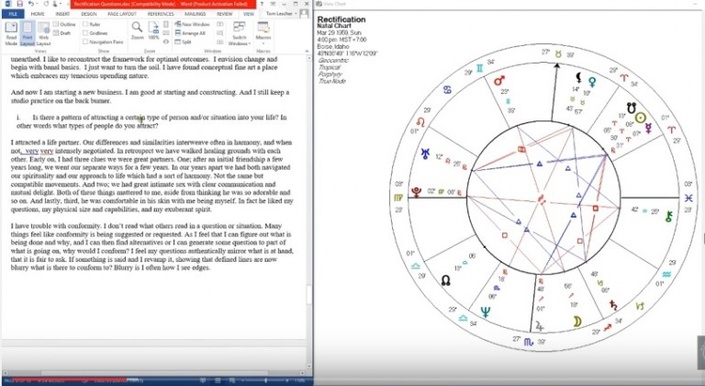Viewport: 705px width, 386px height.
Task: Select the Web Layout view
Action: [x=44, y=34]
